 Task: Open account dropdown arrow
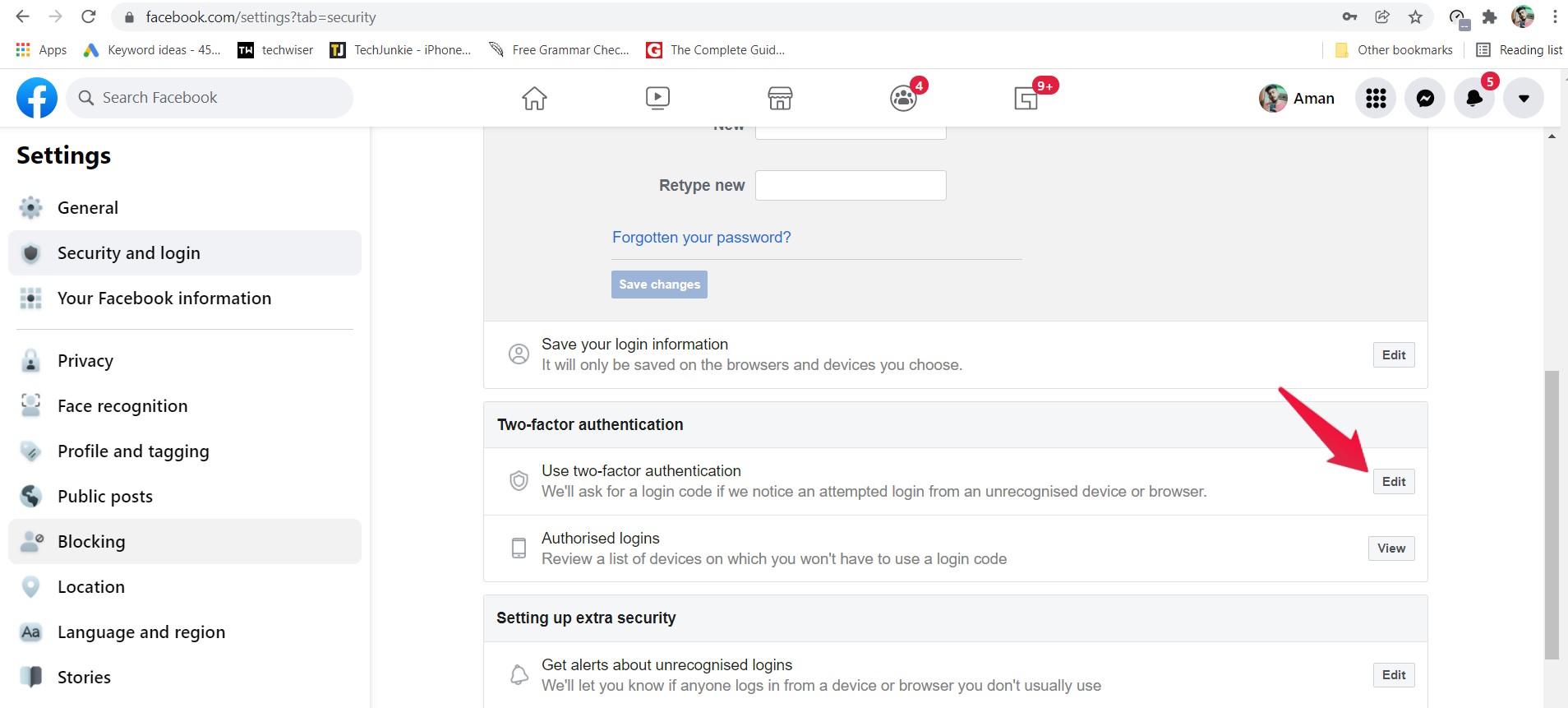pyautogui.click(x=1524, y=99)
